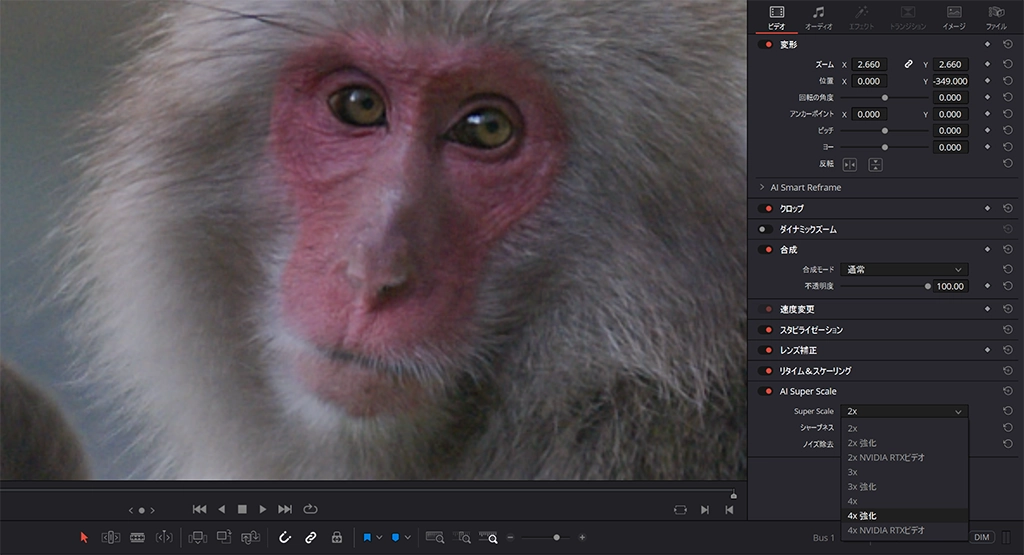Image resolution: width=1024 pixels, height=555 pixels.
Task: Reset the 変形 (Transform) section
Action: coord(1008,44)
